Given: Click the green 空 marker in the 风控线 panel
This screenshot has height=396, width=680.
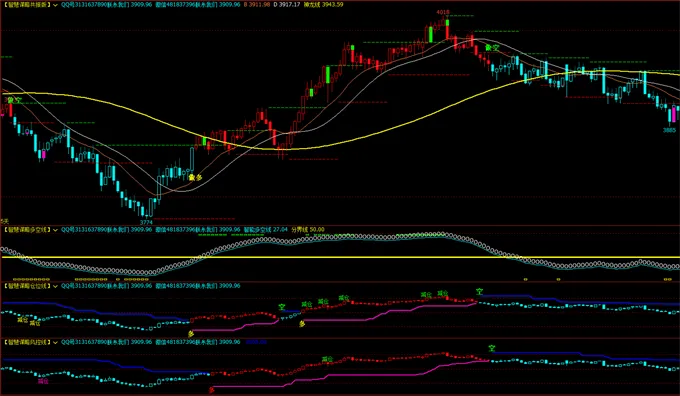Looking at the screenshot, I should (491, 348).
